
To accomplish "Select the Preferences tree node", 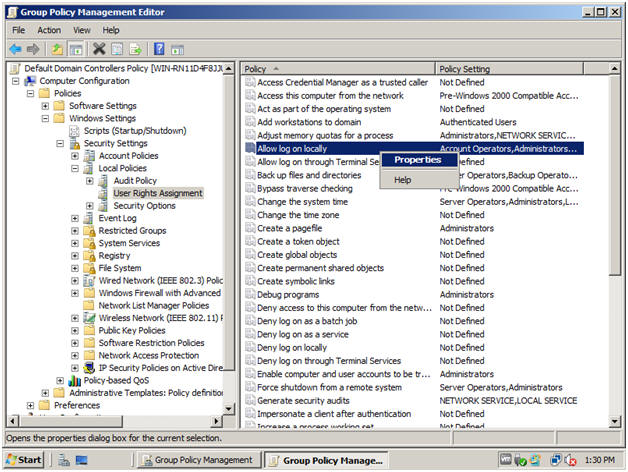I will tap(77, 405).
